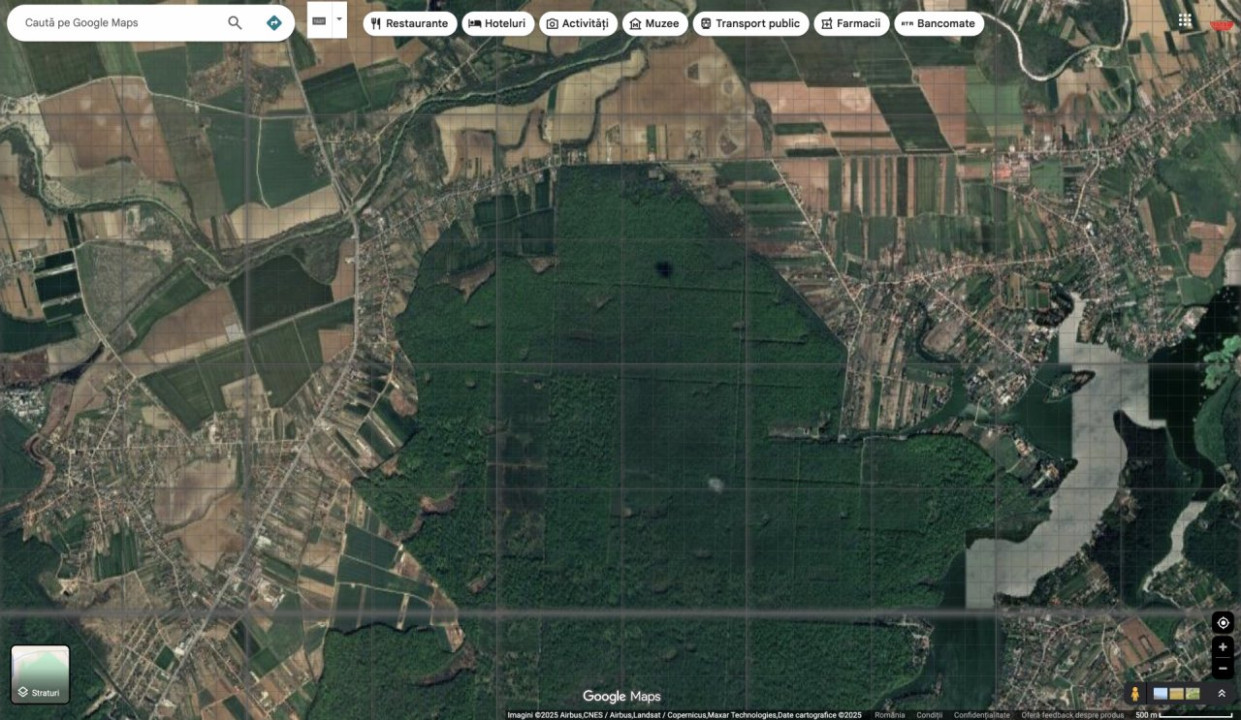Select the Muzee category
Image resolution: width=1241 pixels, height=720 pixels.
[x=654, y=22]
